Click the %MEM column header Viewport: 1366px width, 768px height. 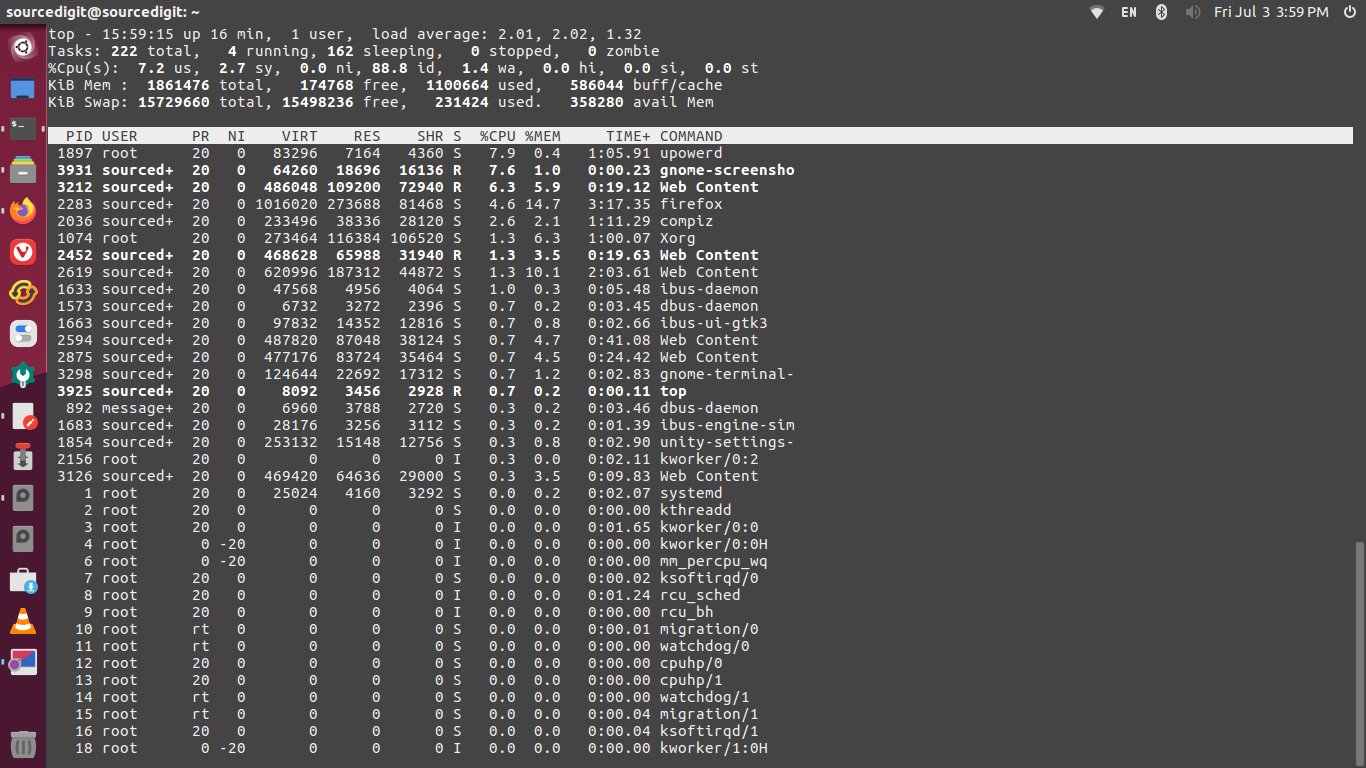(x=543, y=136)
